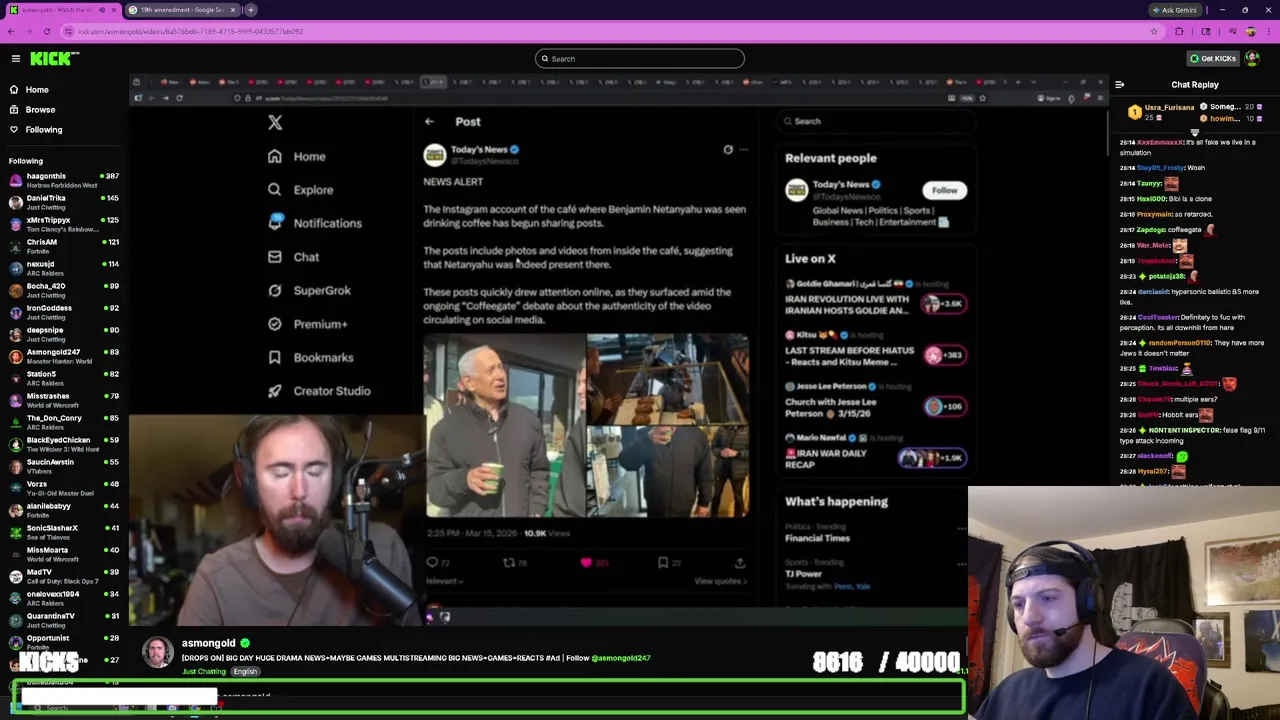1280x720 pixels.
Task: Like the post with the heart icon
Action: (x=586, y=563)
